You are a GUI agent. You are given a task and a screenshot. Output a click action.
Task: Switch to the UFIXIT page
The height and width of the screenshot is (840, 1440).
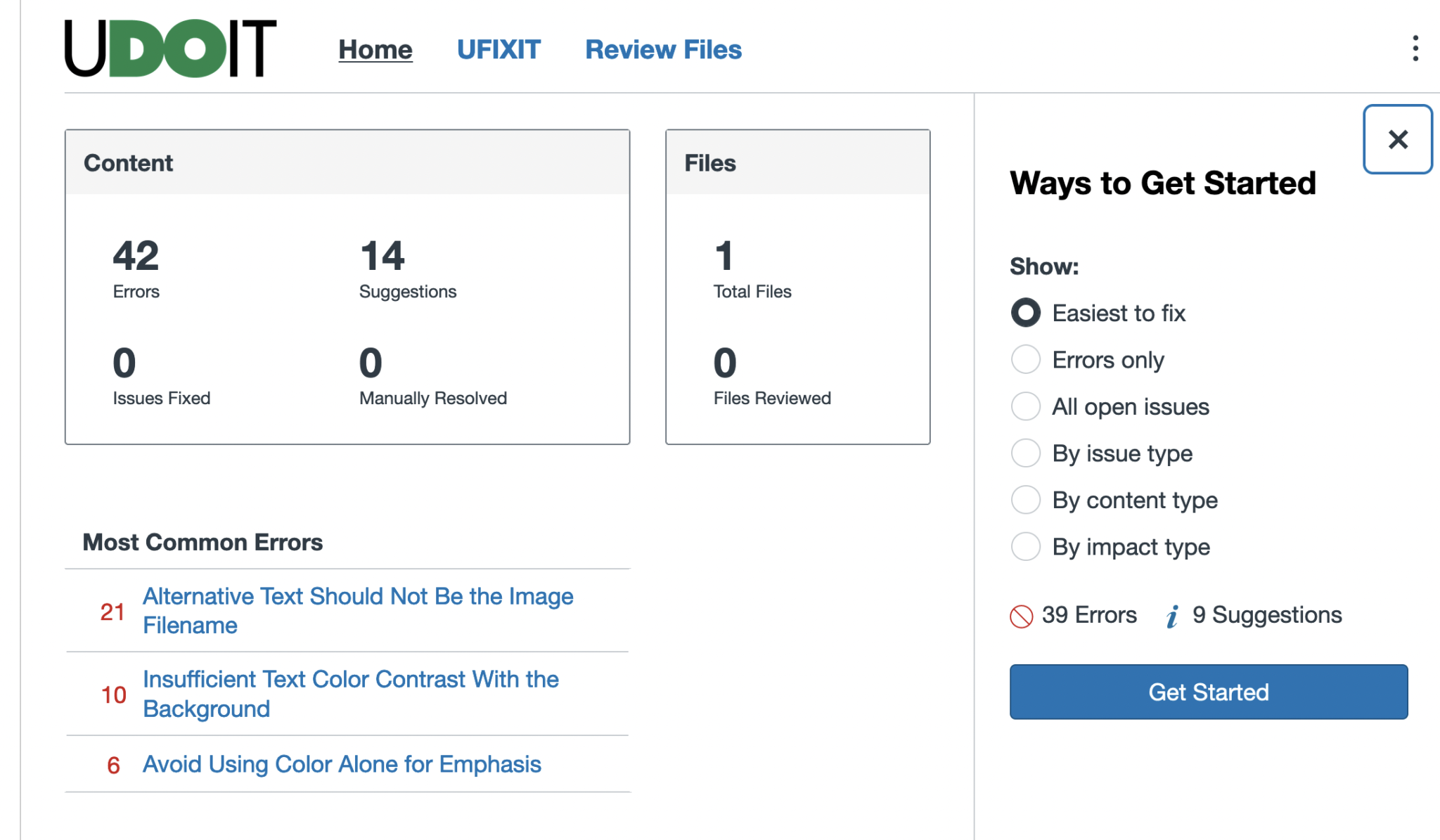click(499, 49)
